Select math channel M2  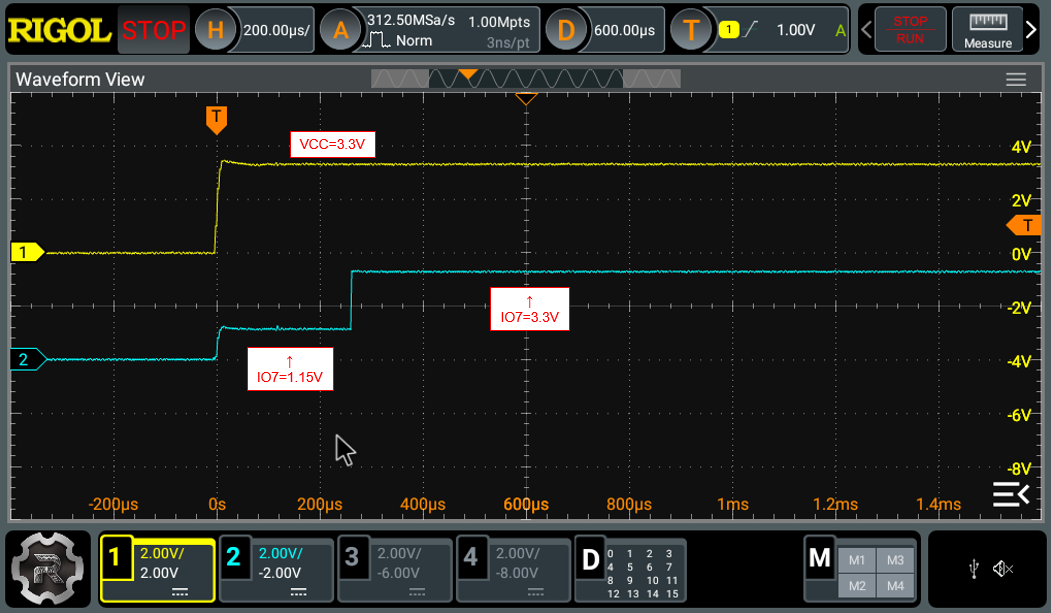pyautogui.click(x=857, y=586)
